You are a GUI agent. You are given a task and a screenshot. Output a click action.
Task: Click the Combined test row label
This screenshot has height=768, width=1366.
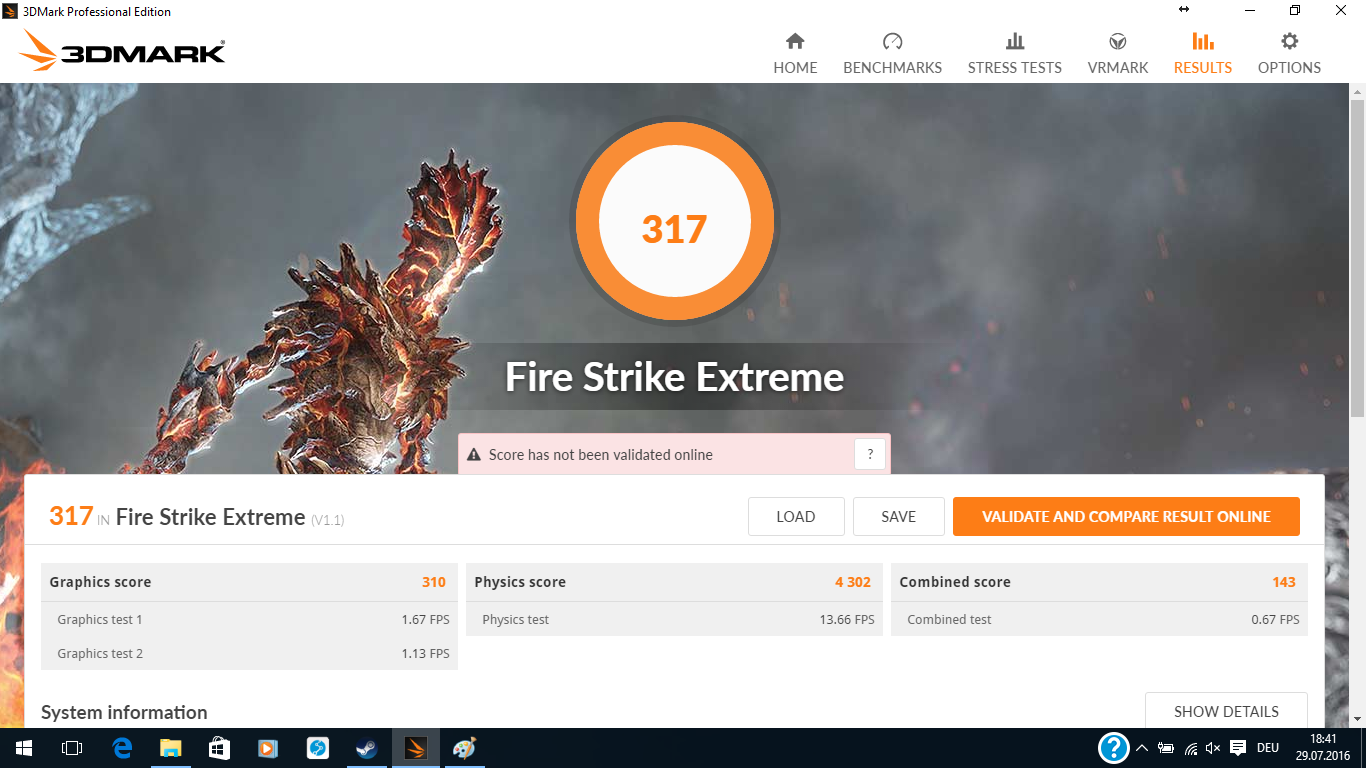[949, 620]
